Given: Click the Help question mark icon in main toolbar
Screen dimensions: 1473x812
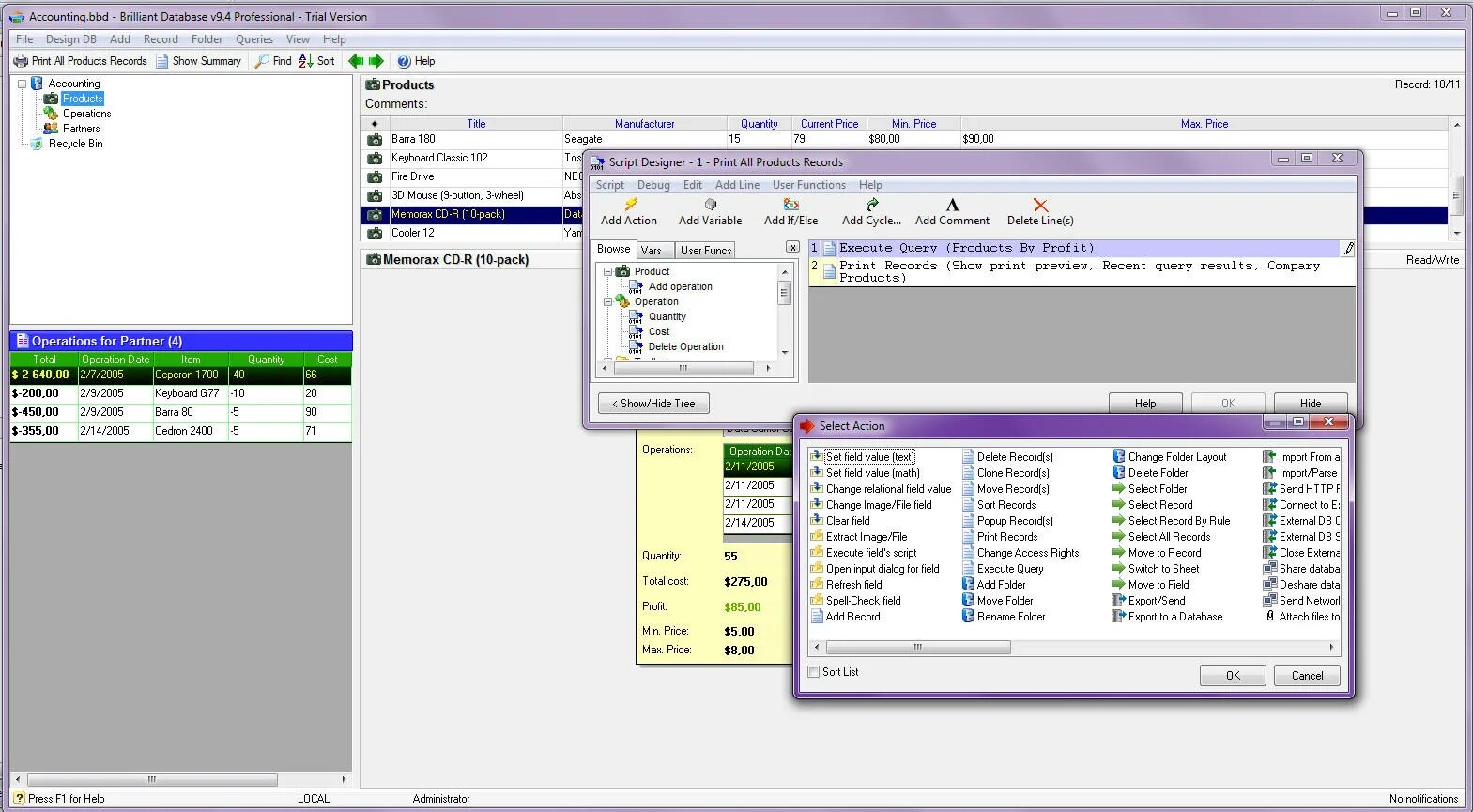Looking at the screenshot, I should click(x=404, y=61).
